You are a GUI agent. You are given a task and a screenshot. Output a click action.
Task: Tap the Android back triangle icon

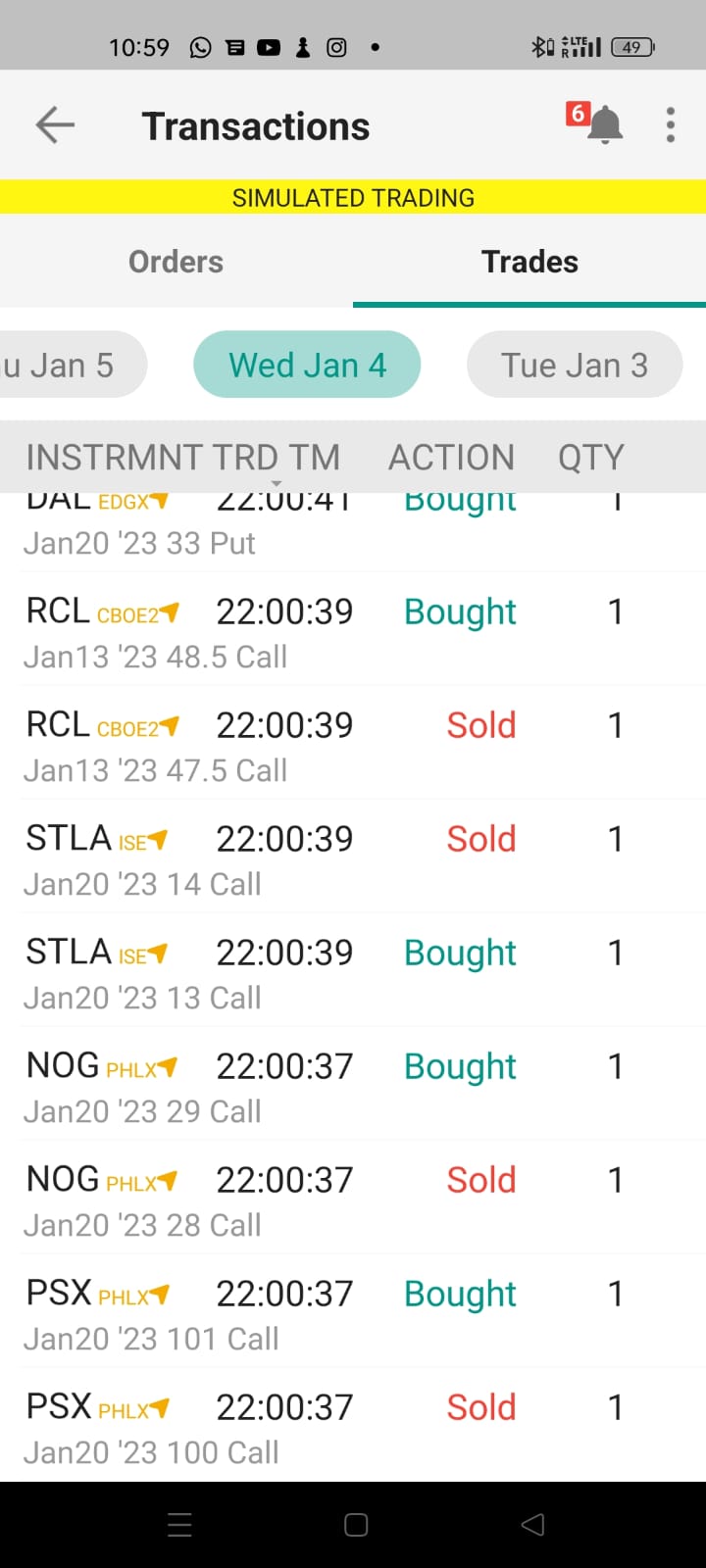coord(532,1524)
